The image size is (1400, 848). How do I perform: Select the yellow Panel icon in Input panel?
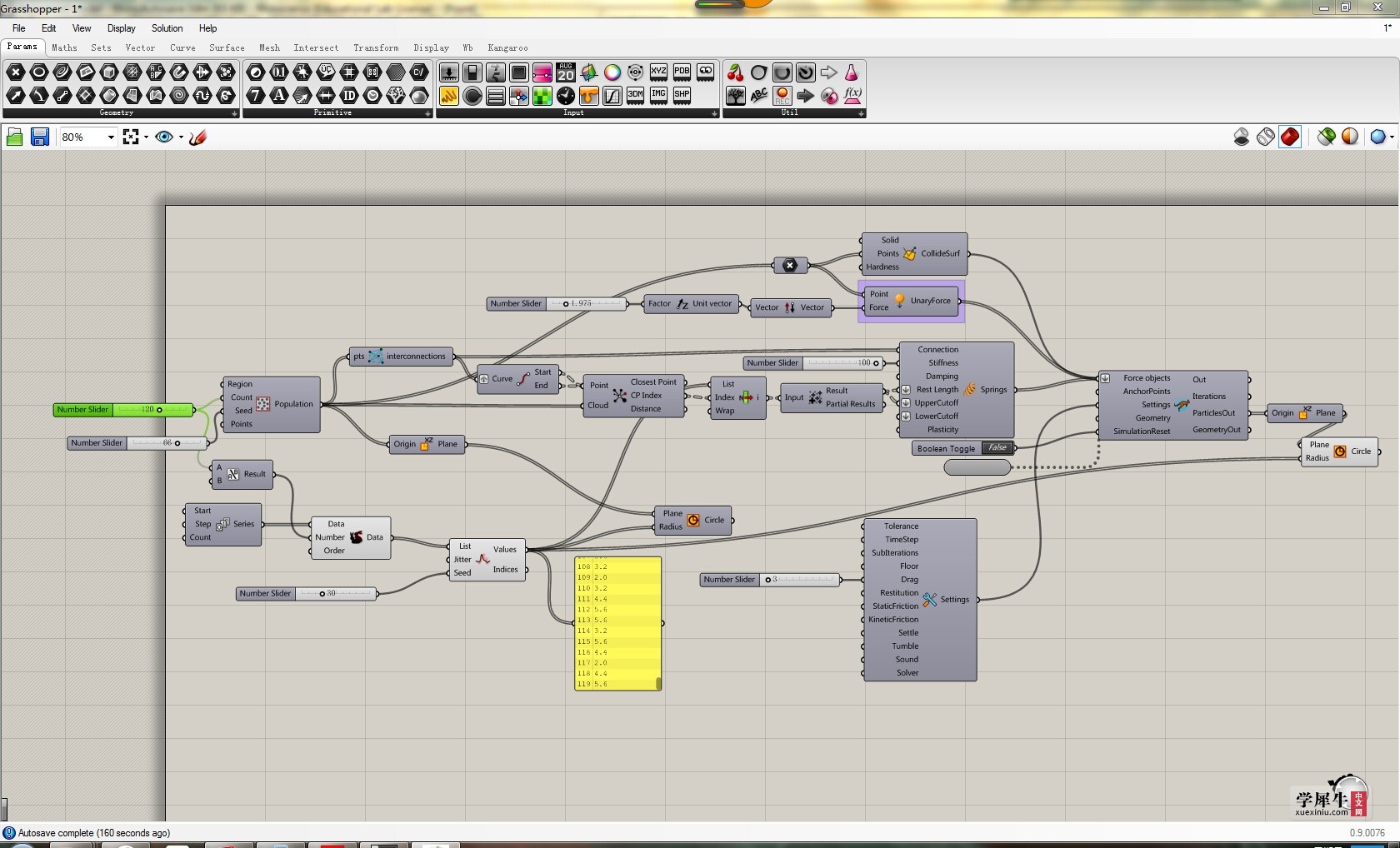click(x=449, y=96)
